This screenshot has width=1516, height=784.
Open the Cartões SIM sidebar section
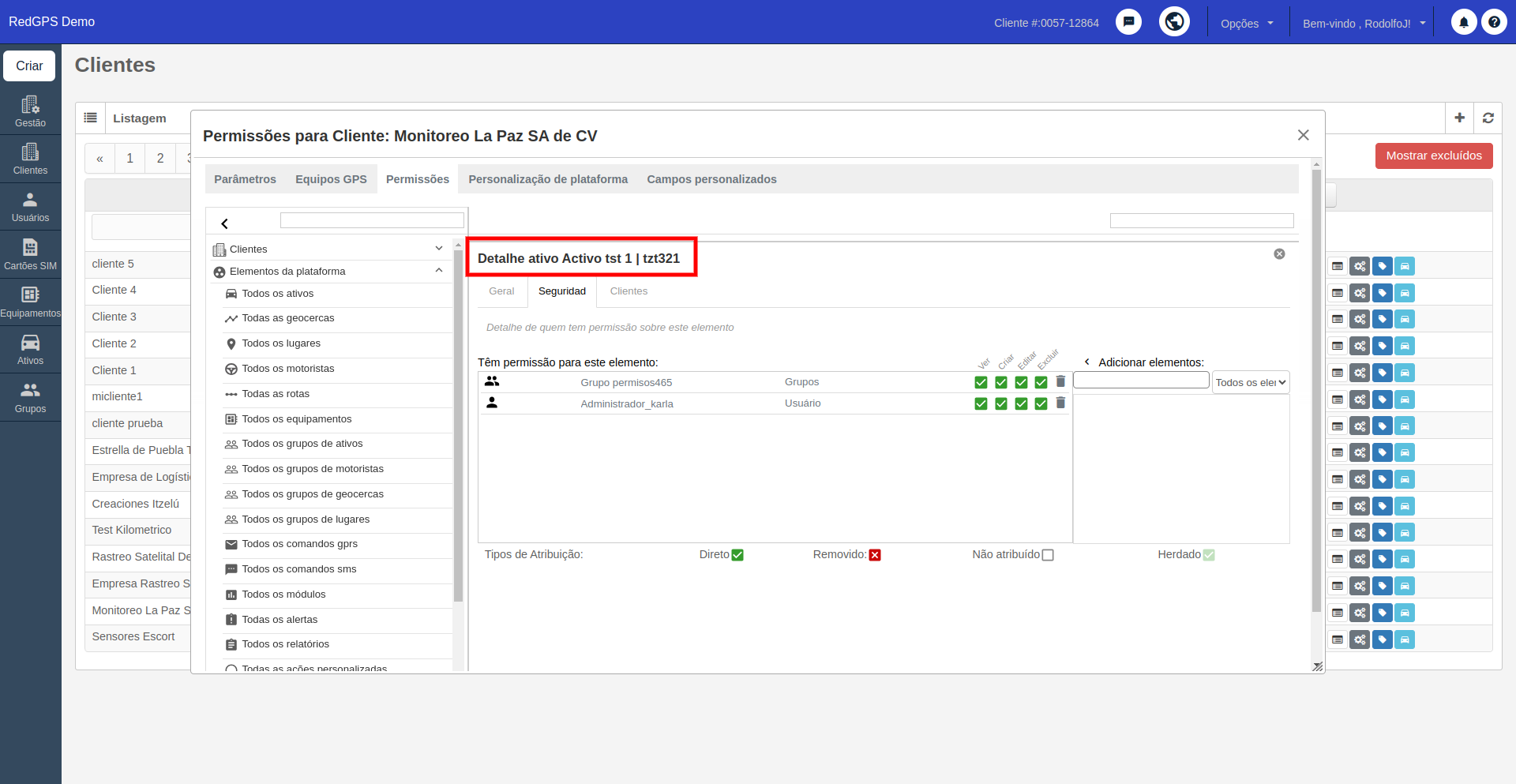[x=30, y=254]
